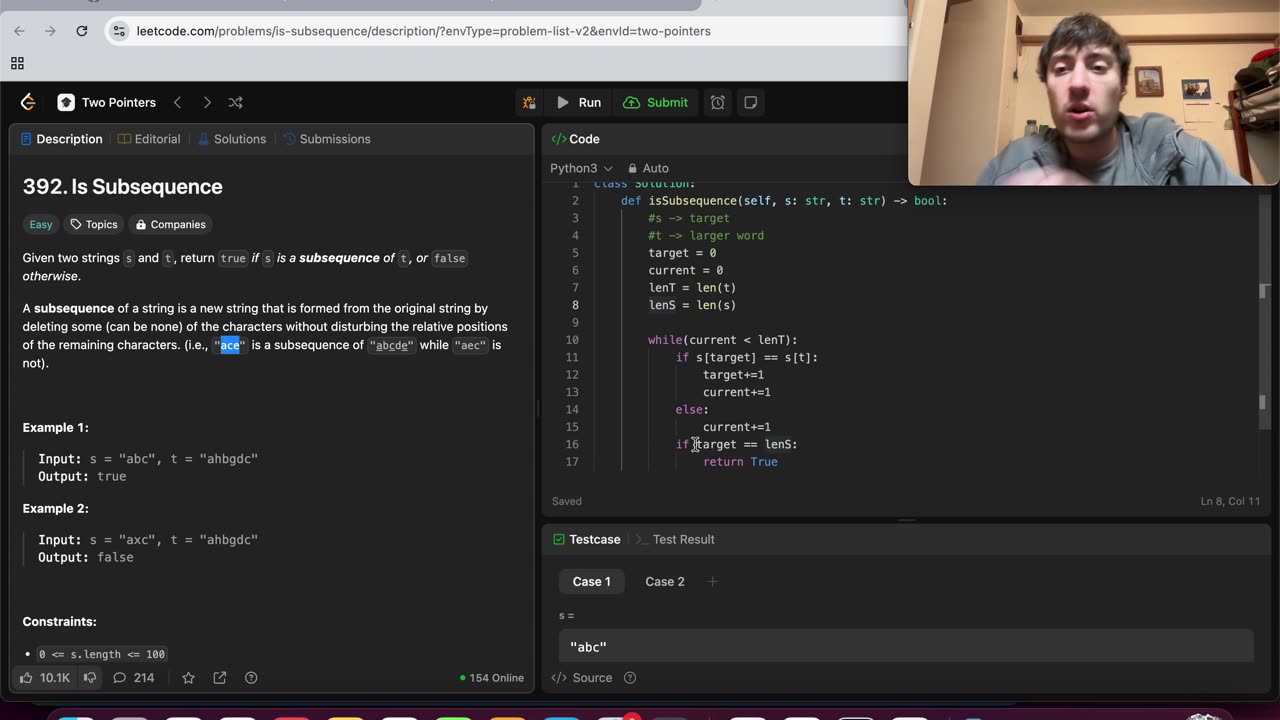
Task: Click the site info icon in address bar
Action: pos(119,31)
